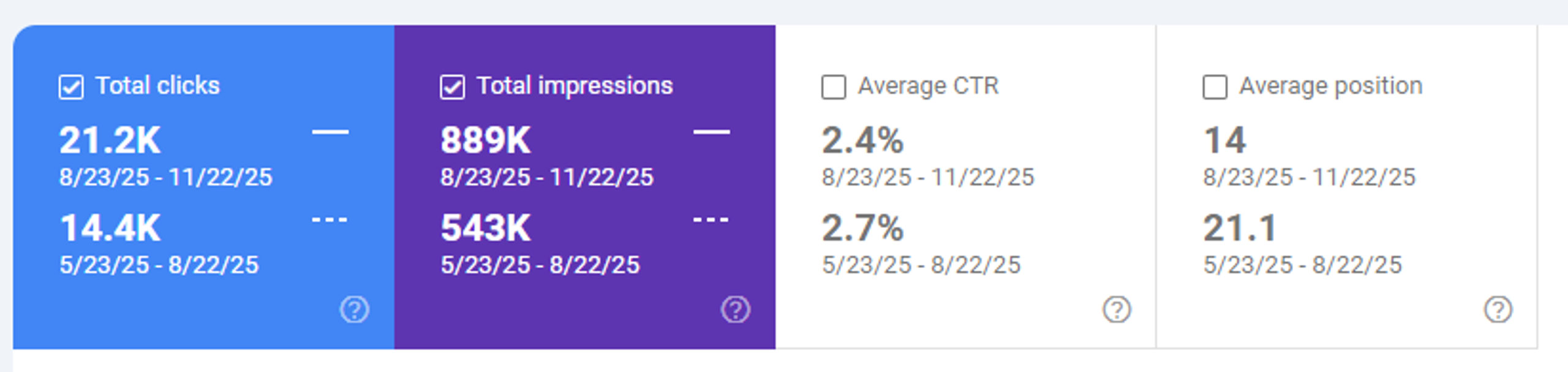Enable the Average CTR checkbox
Screen dimensions: 1568x372
(x=834, y=86)
